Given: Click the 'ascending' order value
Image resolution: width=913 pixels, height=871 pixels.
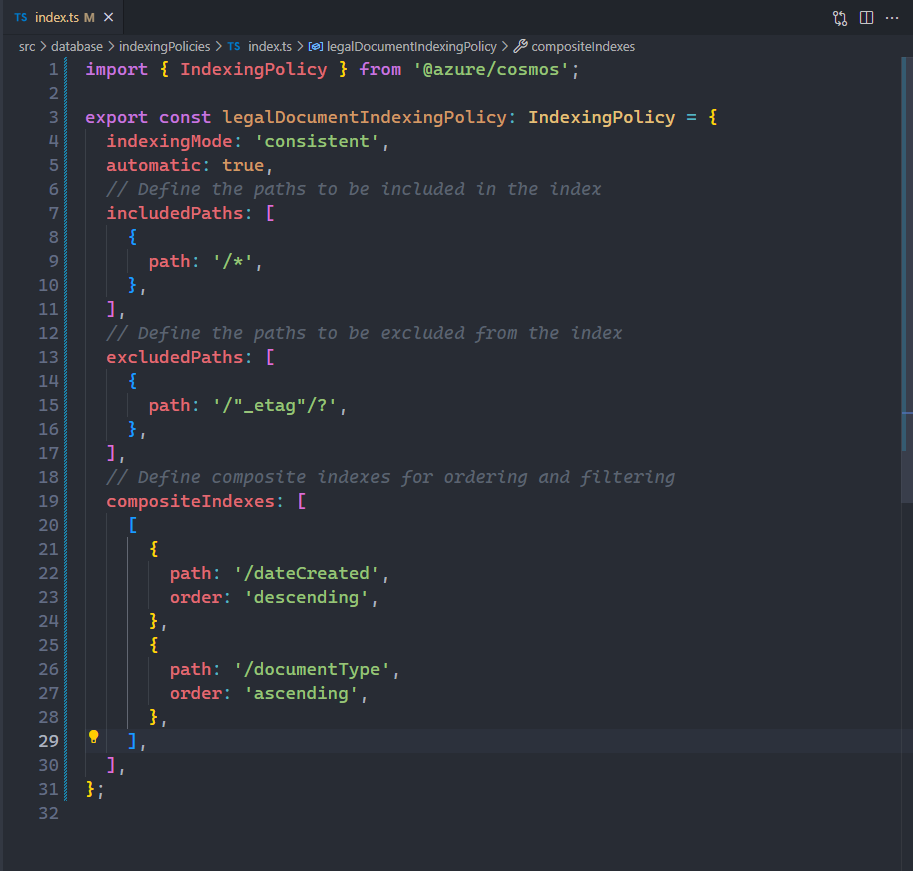Looking at the screenshot, I should pos(302,693).
